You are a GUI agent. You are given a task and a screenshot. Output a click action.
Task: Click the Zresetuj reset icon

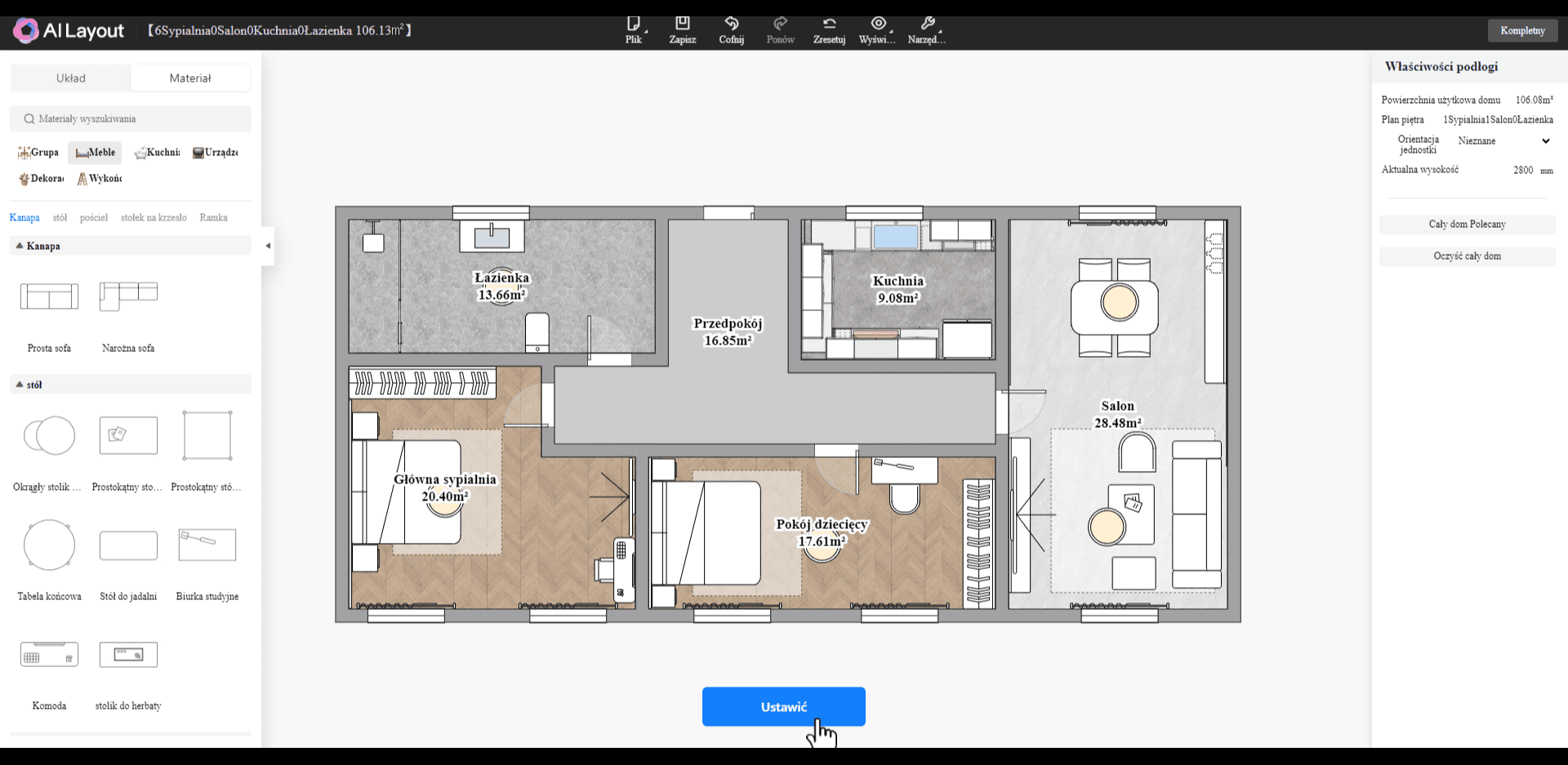pos(829,24)
